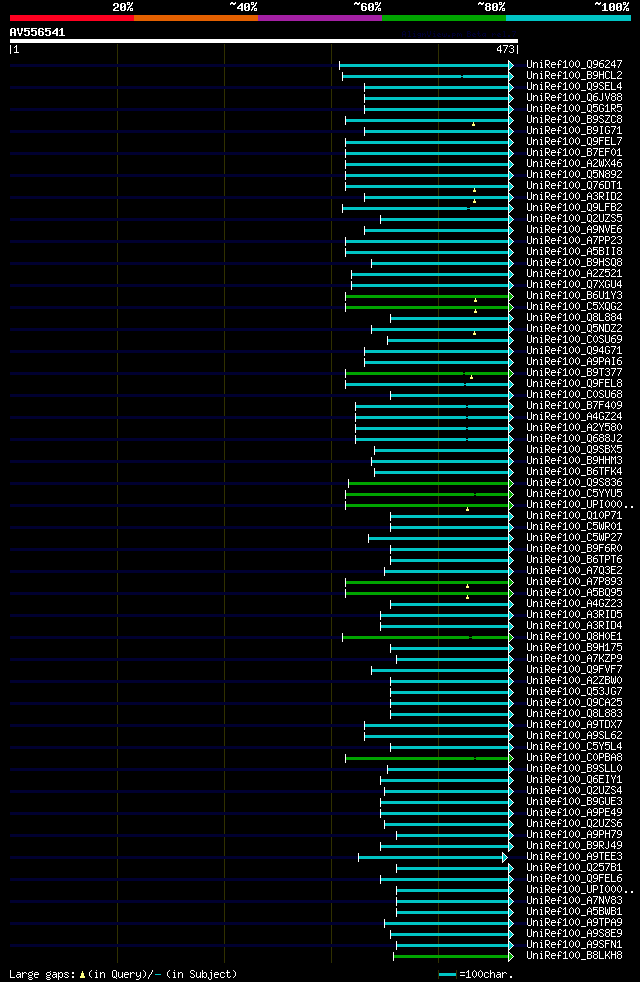Select hit UniRef100_A7PP23
This screenshot has height=982, width=640.
(574, 240)
